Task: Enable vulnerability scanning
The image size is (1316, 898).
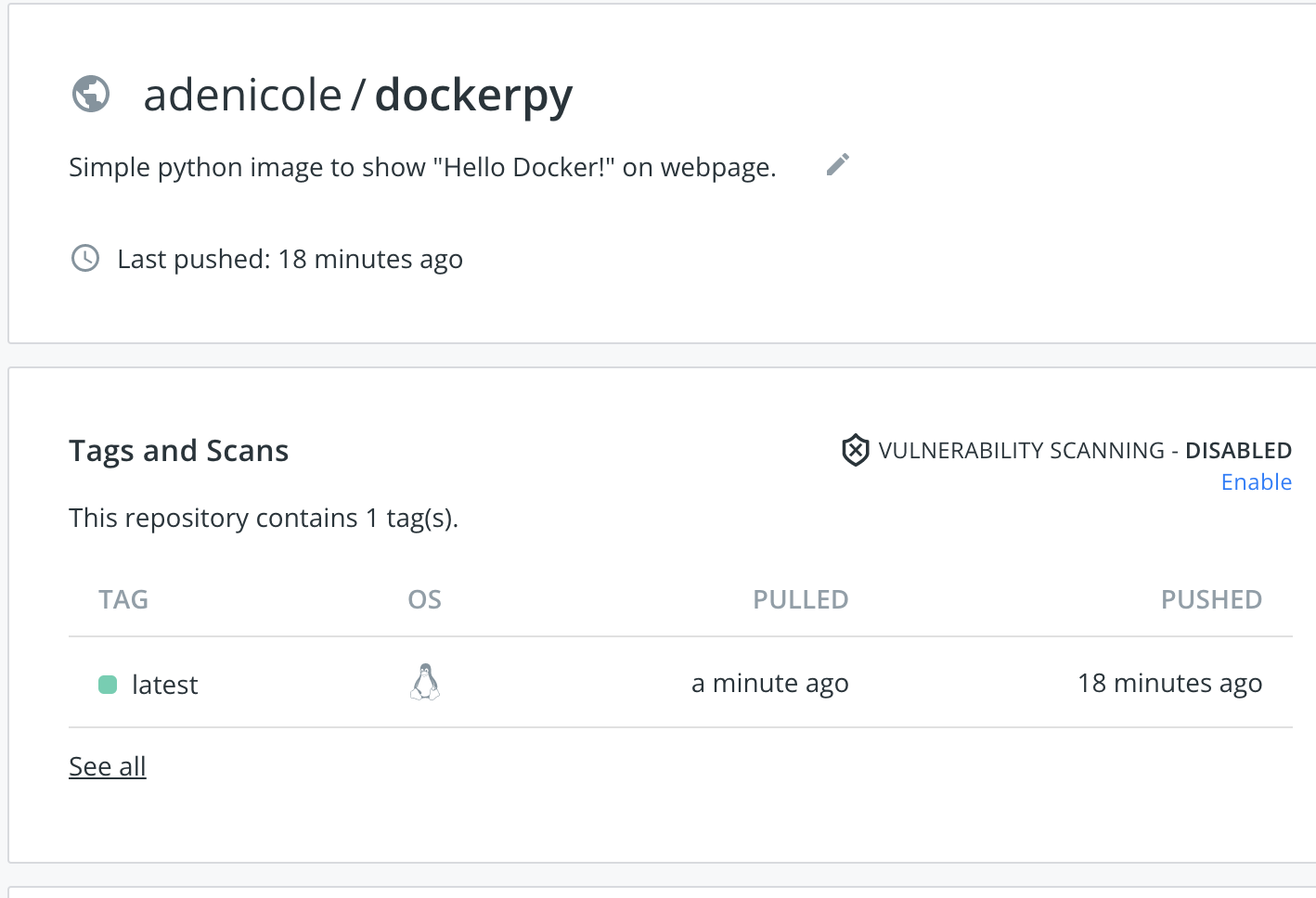Action: pyautogui.click(x=1257, y=482)
